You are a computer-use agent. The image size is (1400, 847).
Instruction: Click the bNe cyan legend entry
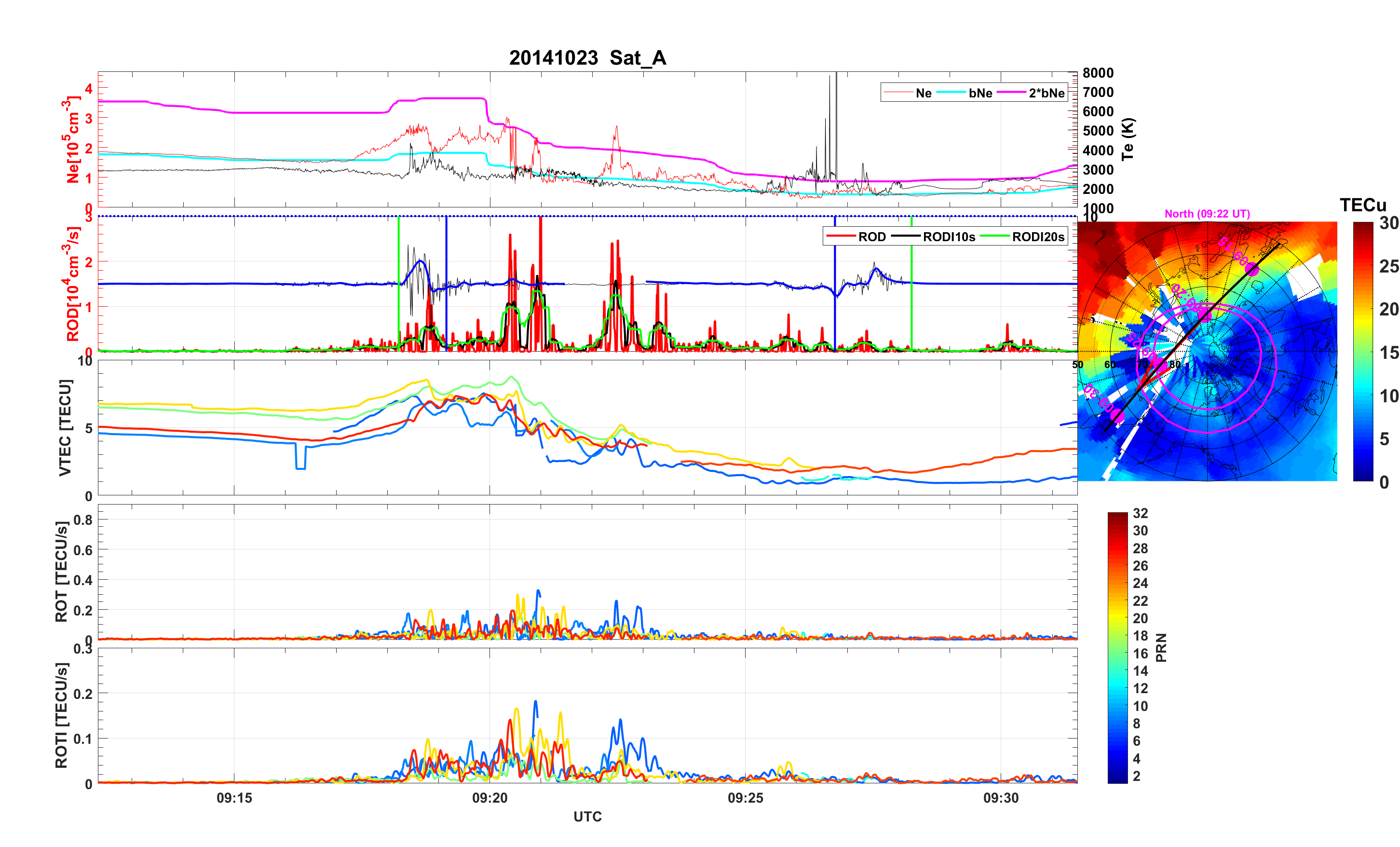(980, 93)
